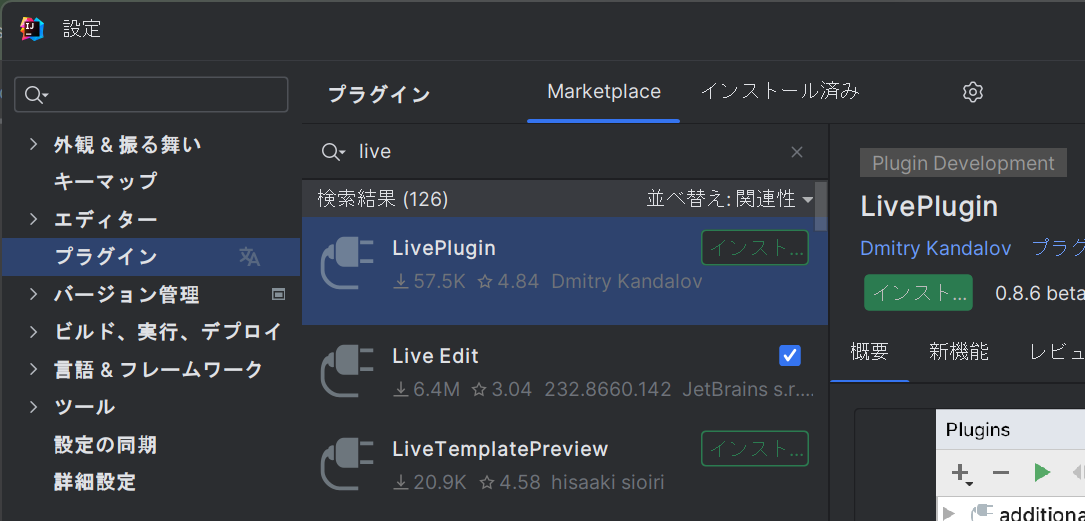Click the 6.4M downloads icon of Live Edit

401,390
